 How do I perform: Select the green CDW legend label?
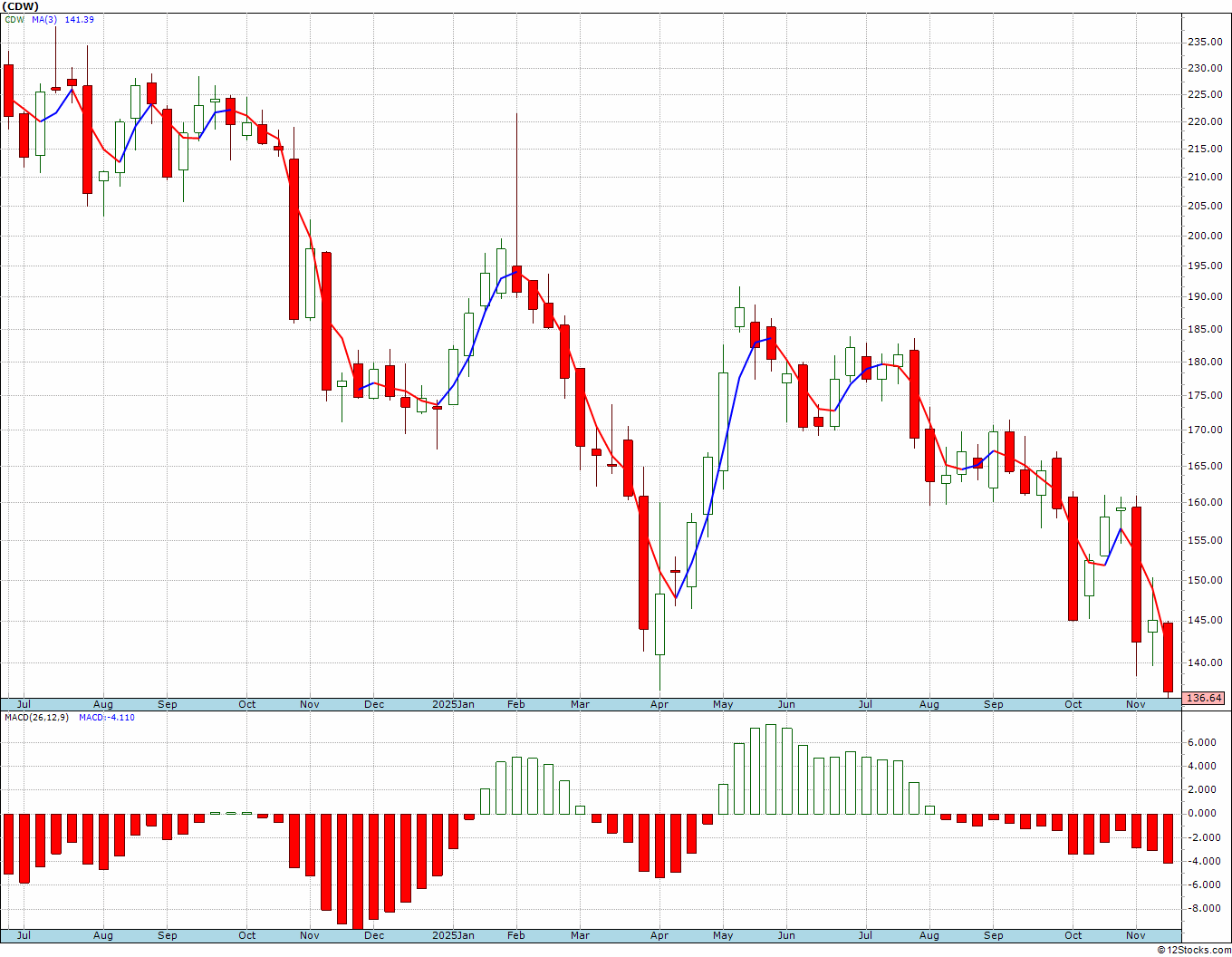click(x=14, y=19)
